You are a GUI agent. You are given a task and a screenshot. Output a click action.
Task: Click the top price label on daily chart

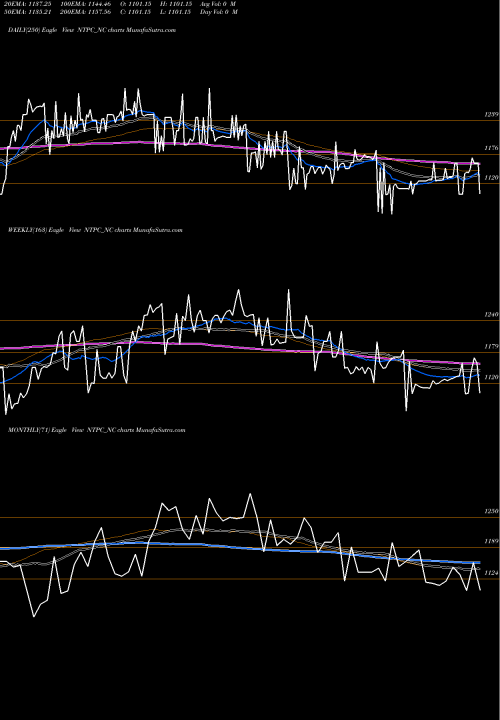click(x=491, y=114)
